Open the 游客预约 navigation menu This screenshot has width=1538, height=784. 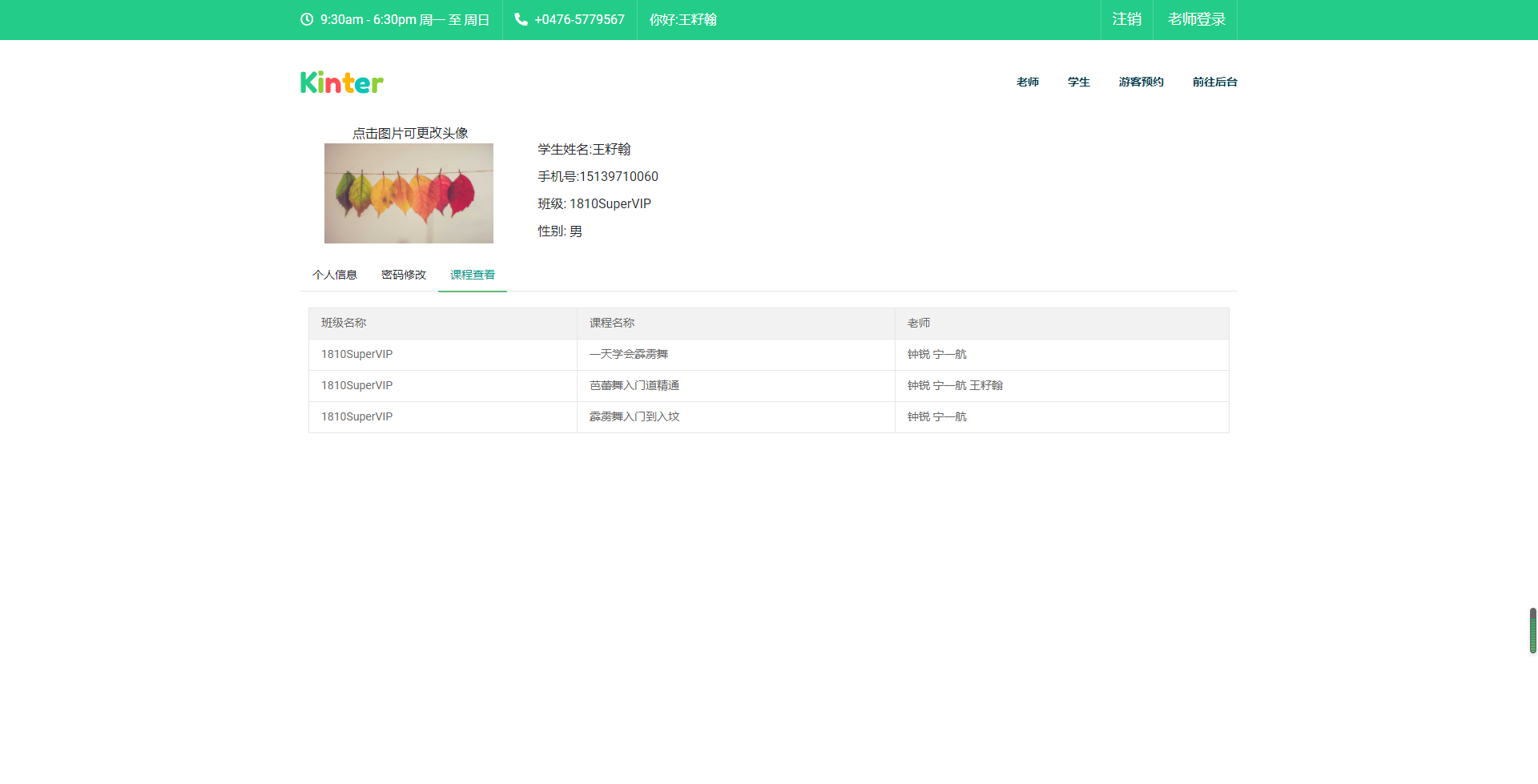(x=1141, y=82)
